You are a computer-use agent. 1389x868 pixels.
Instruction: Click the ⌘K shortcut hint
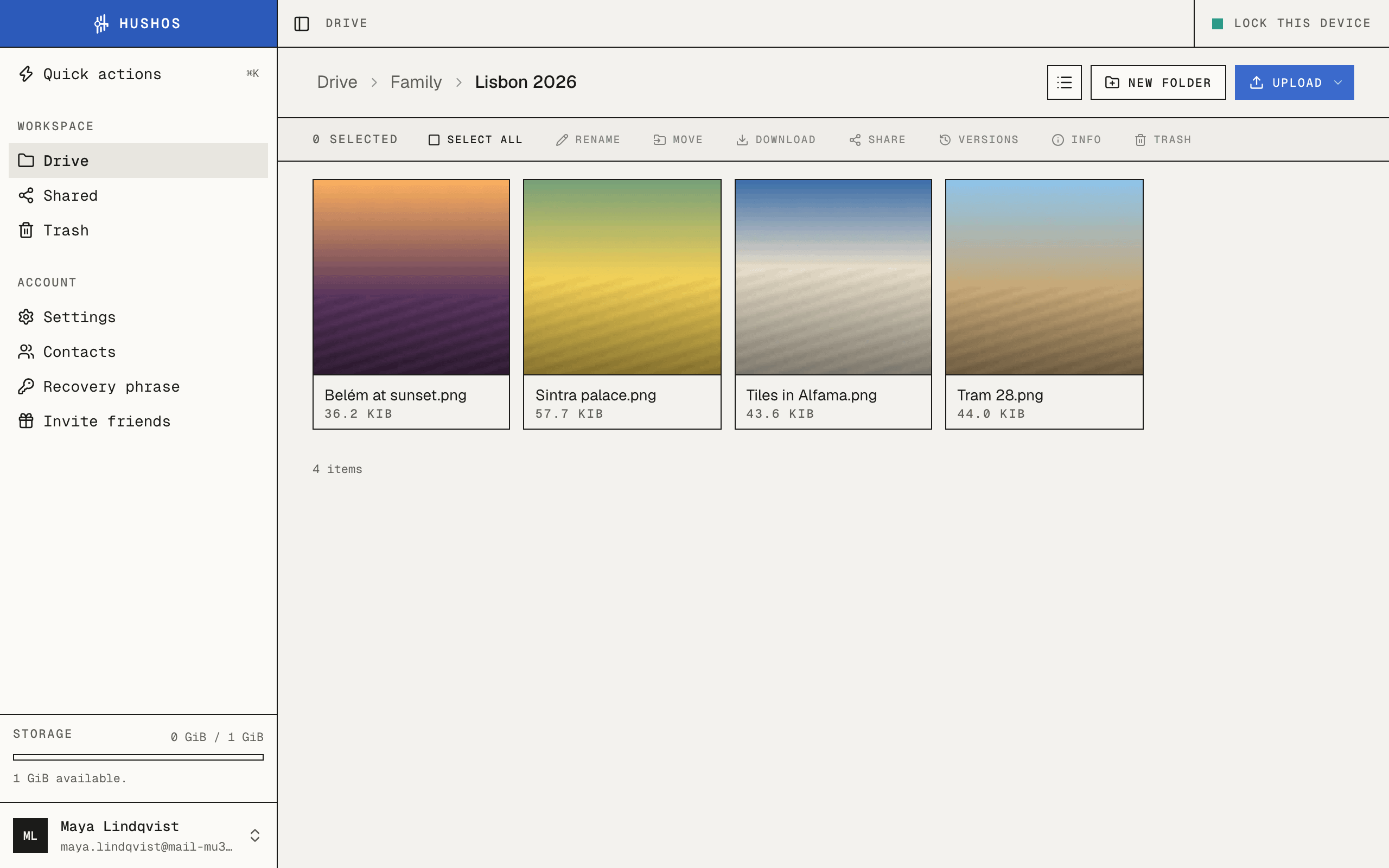[252, 73]
